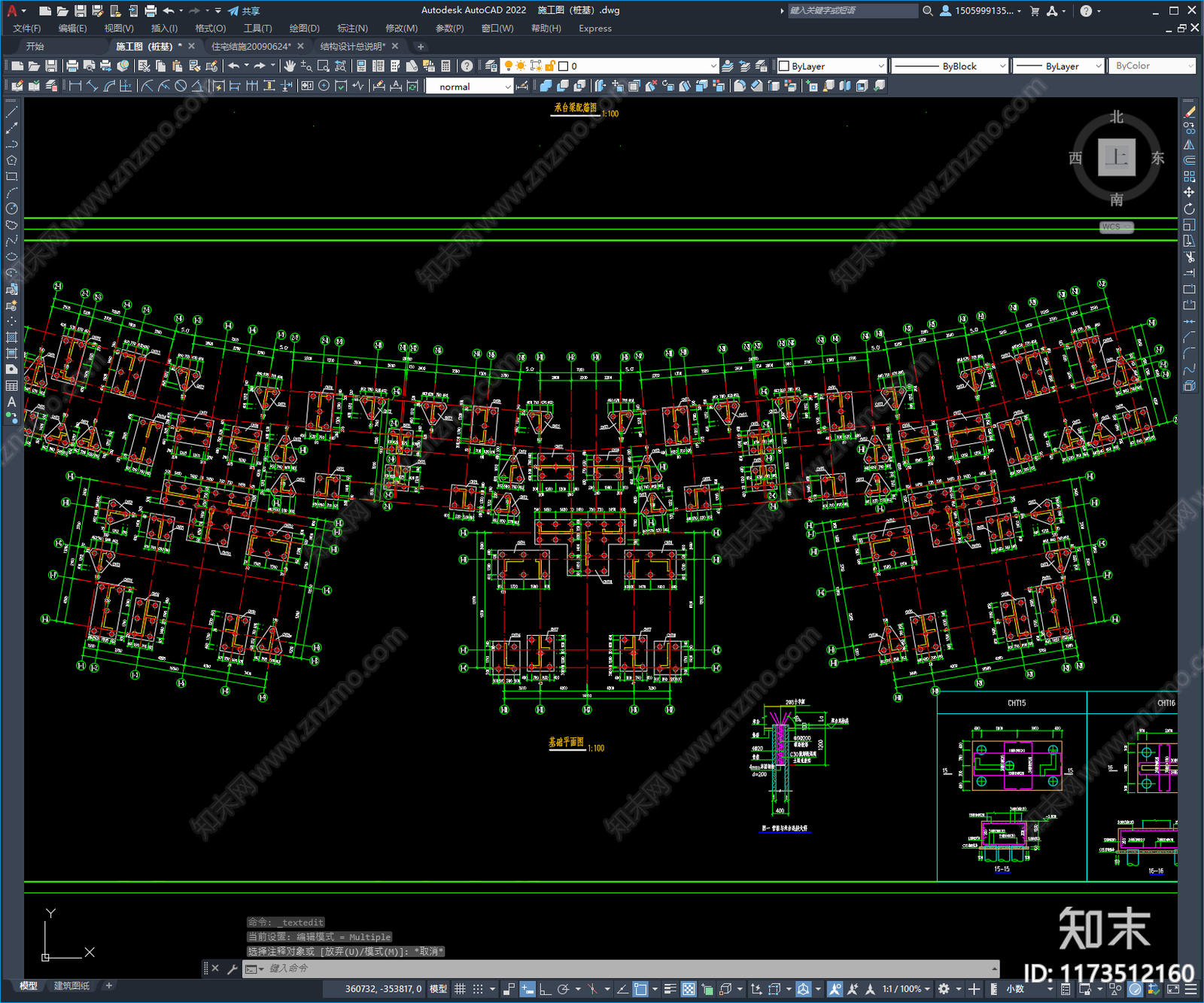Click the Share paper-plane button
Screen dimensions: 1204x1003
[x=244, y=11]
